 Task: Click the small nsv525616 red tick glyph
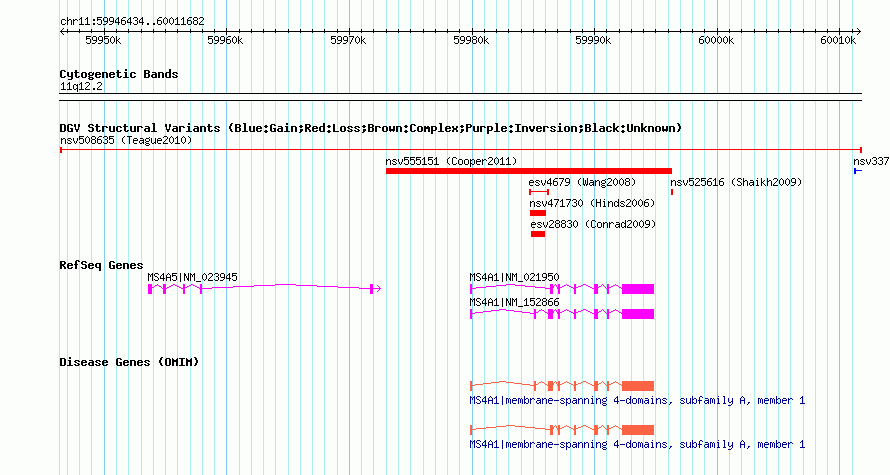[672, 192]
